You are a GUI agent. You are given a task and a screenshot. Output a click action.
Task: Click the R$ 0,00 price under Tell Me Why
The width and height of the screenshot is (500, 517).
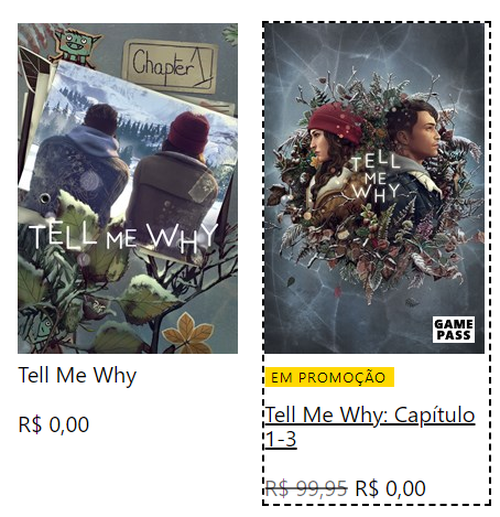click(x=54, y=425)
